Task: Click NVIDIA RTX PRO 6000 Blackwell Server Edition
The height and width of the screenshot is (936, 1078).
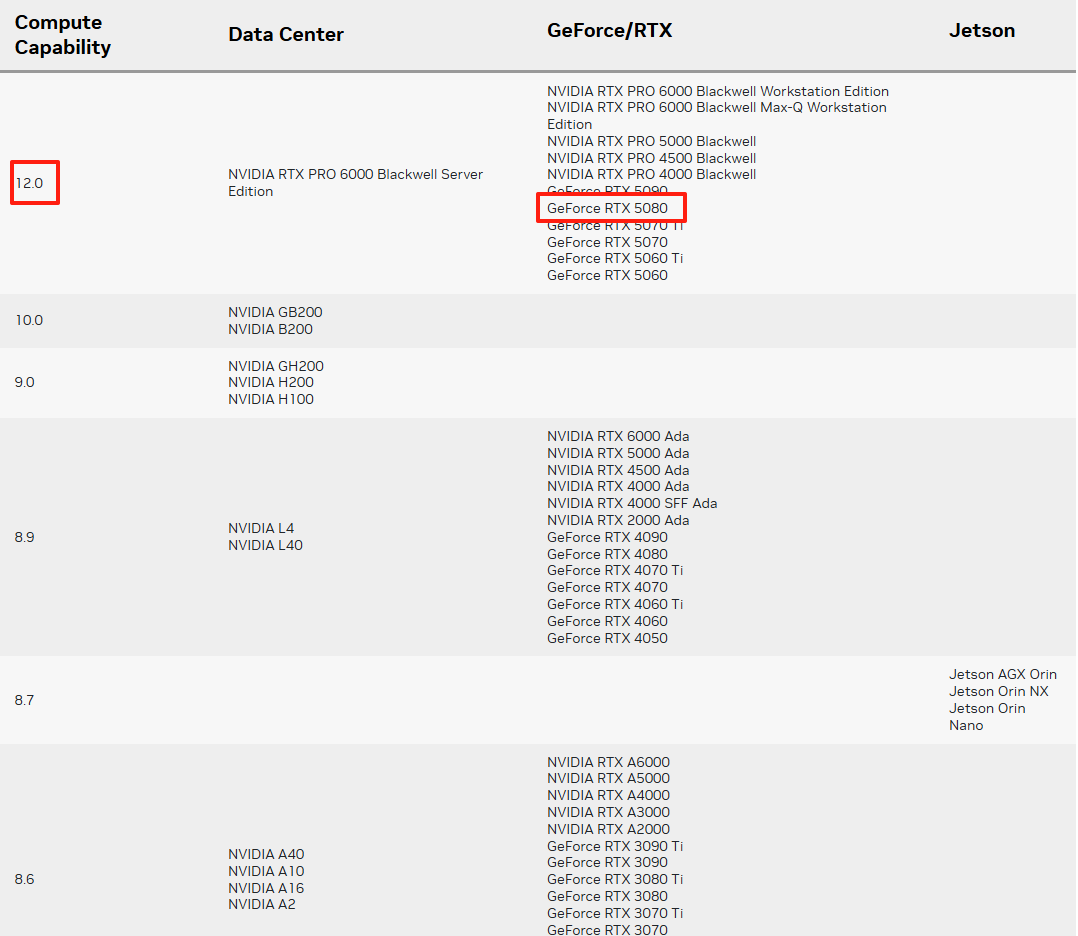Action: click(355, 183)
